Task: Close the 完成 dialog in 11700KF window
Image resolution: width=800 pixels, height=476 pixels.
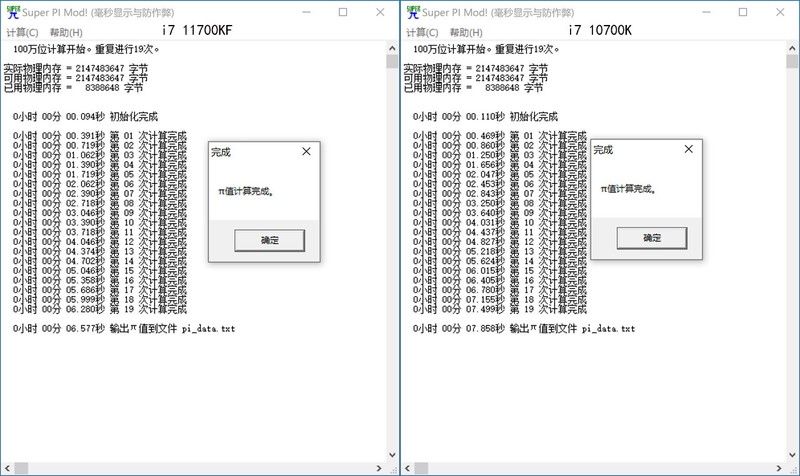Action: [x=306, y=152]
